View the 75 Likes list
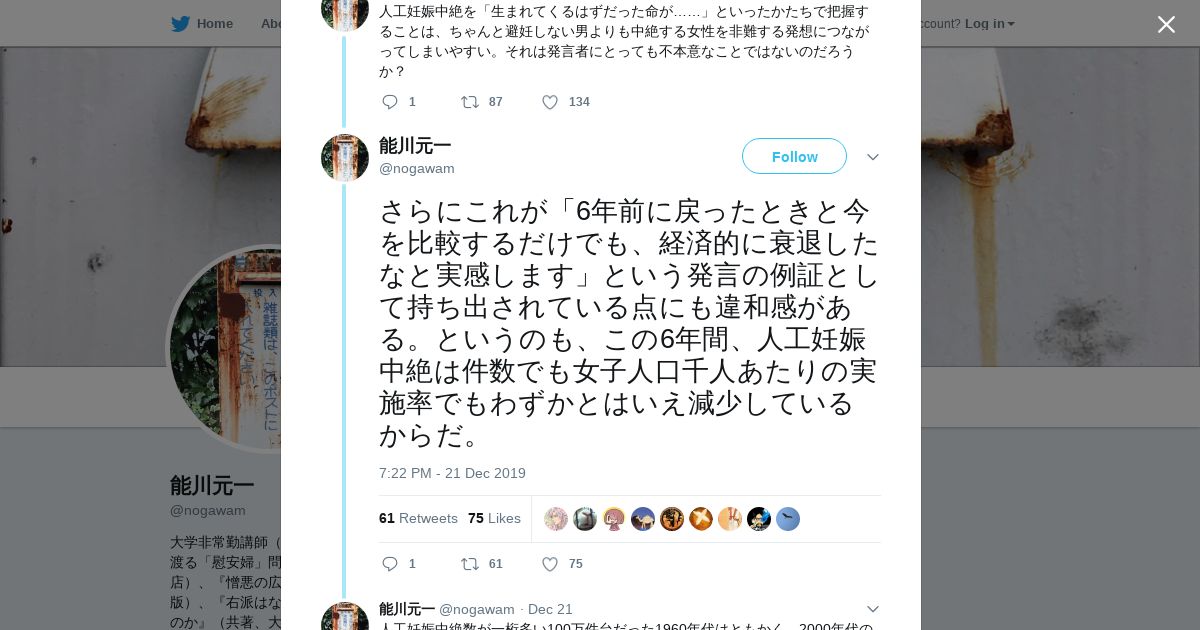 494,518
